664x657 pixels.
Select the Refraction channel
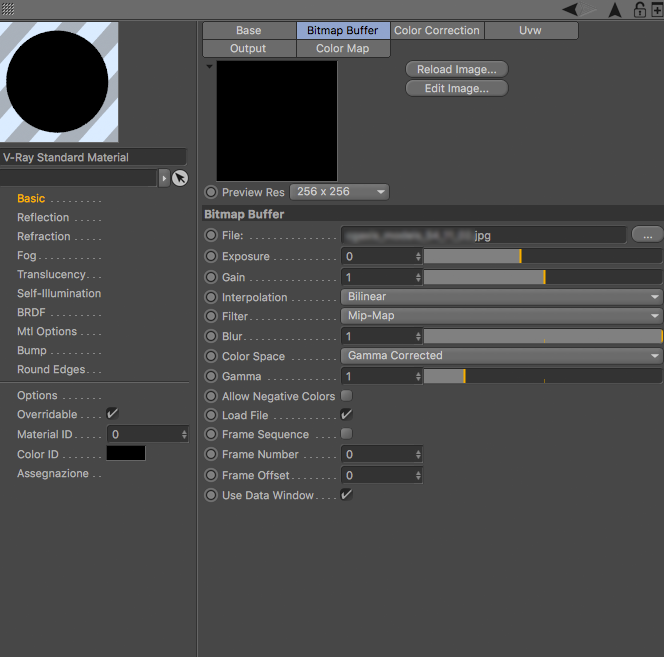click(x=44, y=236)
